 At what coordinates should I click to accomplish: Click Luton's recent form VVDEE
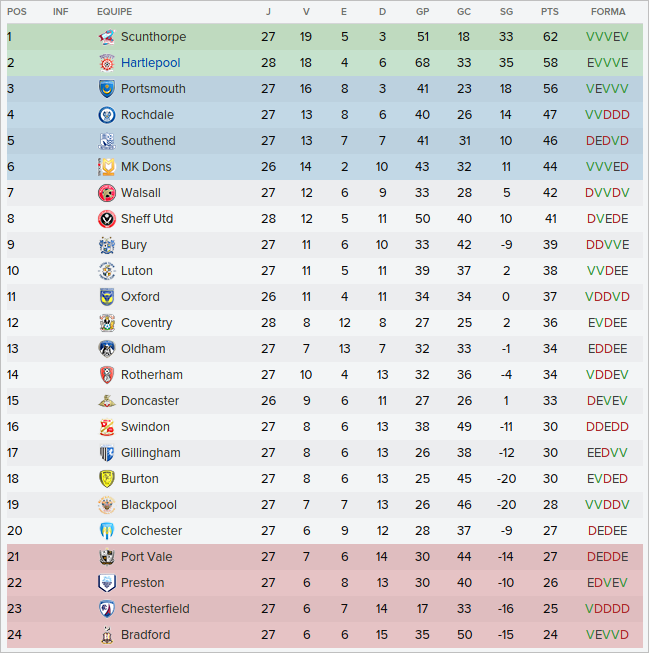[x=608, y=271]
